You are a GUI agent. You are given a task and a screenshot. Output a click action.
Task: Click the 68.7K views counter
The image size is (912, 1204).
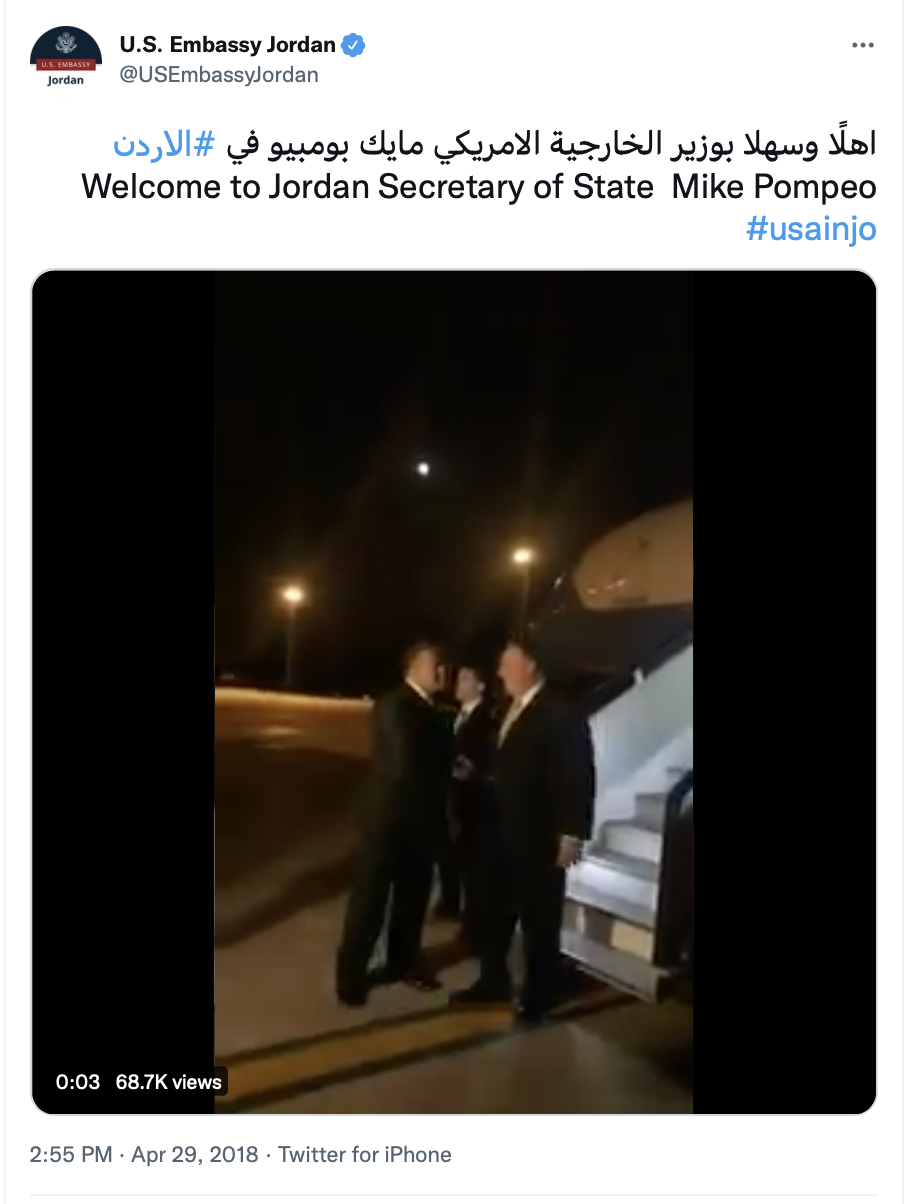pyautogui.click(x=168, y=1082)
